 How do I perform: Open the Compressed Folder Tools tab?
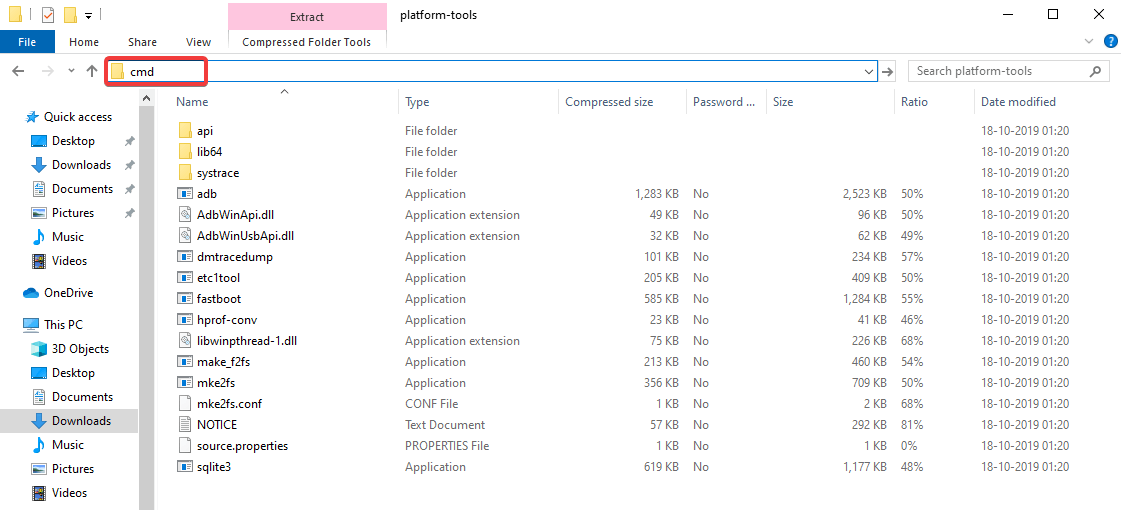point(306,42)
